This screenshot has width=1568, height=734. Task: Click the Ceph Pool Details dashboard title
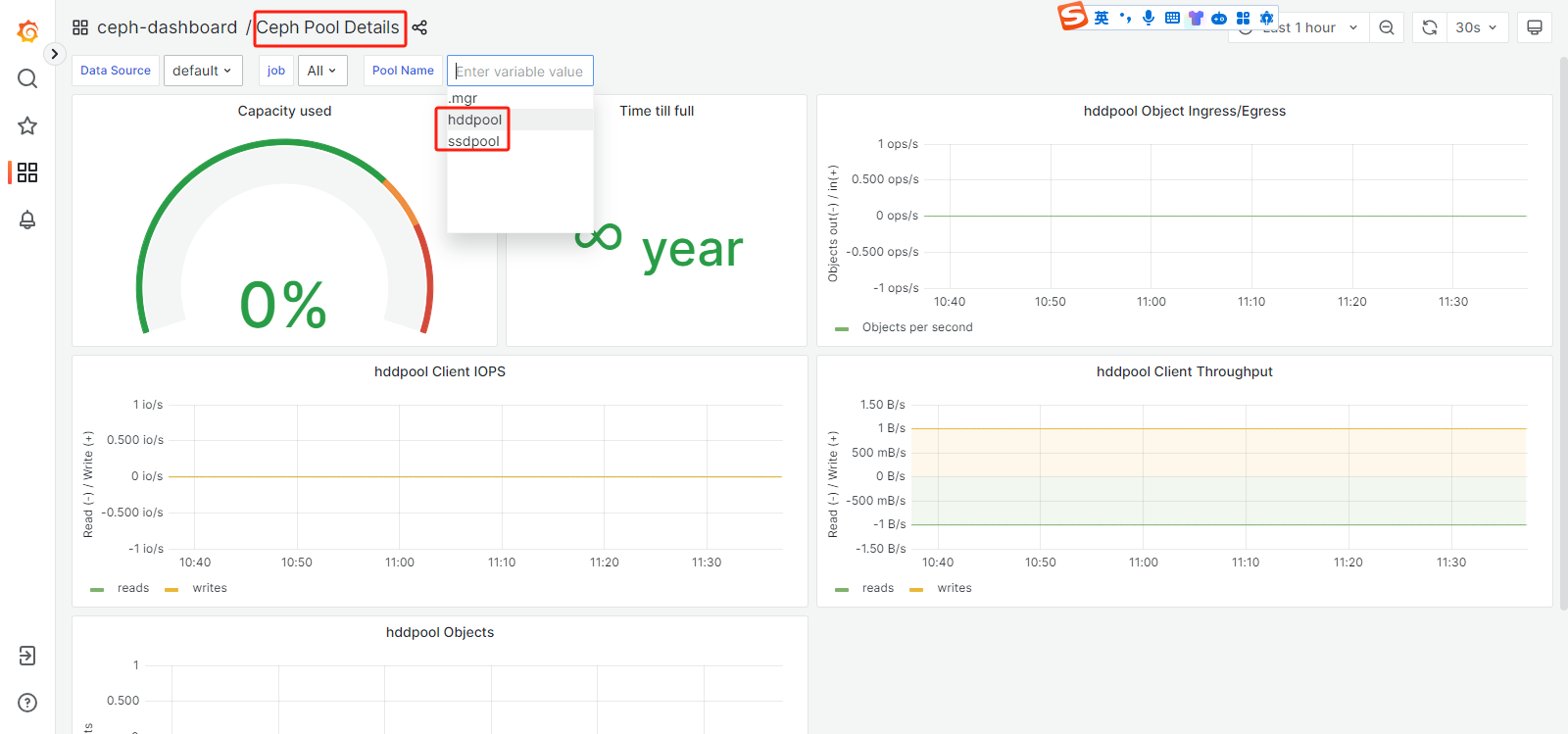[328, 27]
